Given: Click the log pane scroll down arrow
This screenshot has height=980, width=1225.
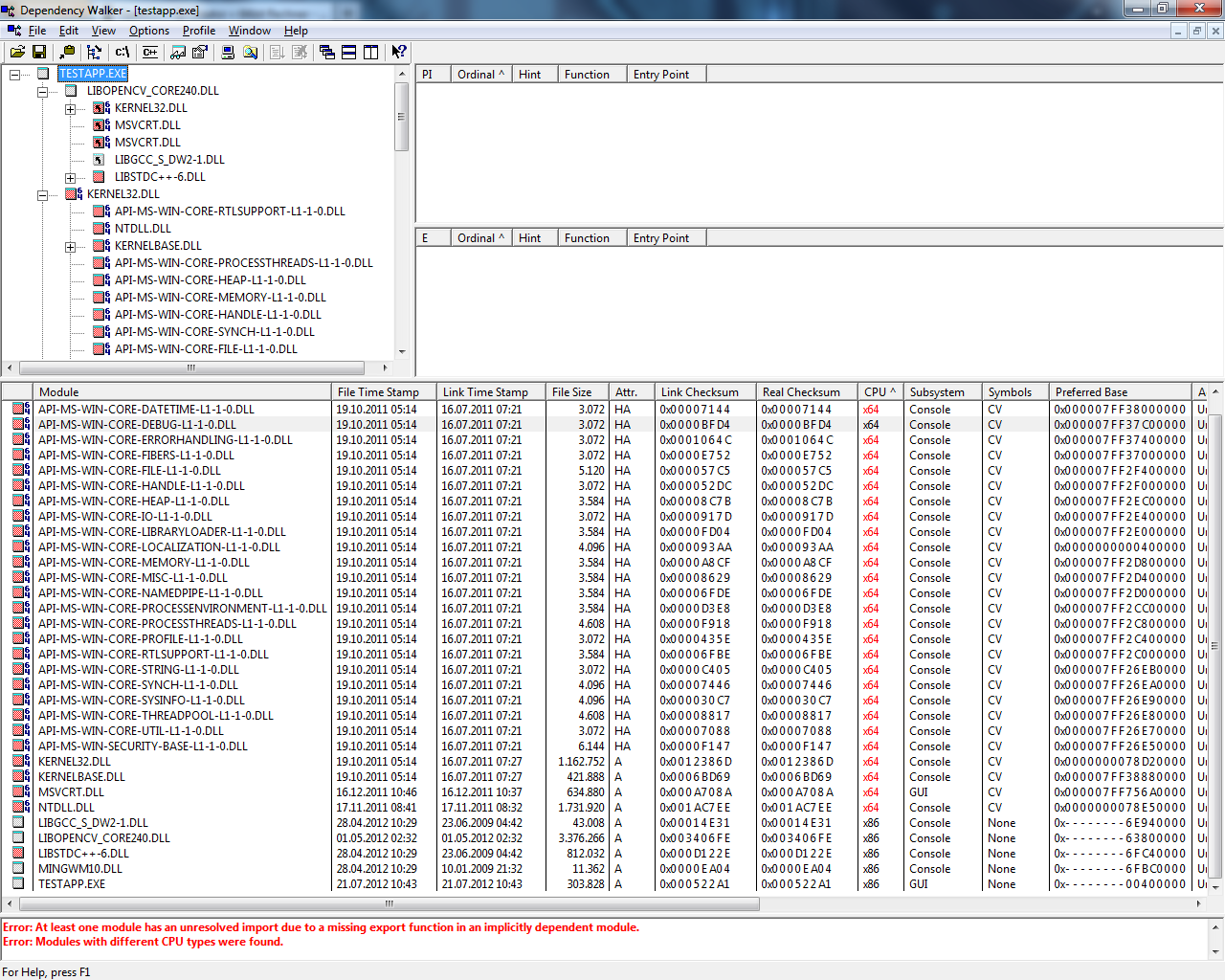Looking at the screenshot, I should tap(1217, 951).
